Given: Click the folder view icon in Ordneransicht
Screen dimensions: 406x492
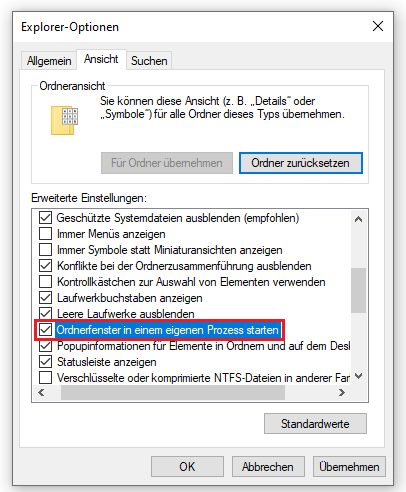Looking at the screenshot, I should click(64, 121).
